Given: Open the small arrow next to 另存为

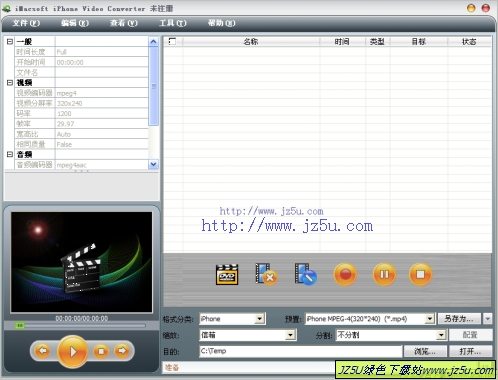Looking at the screenshot, I should (x=488, y=319).
